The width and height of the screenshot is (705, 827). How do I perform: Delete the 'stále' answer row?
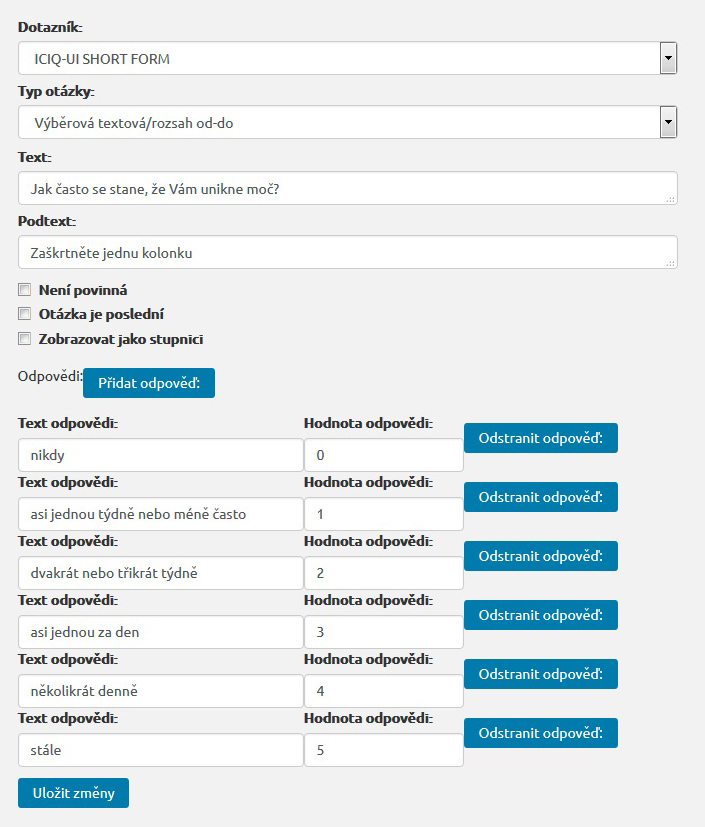(540, 733)
